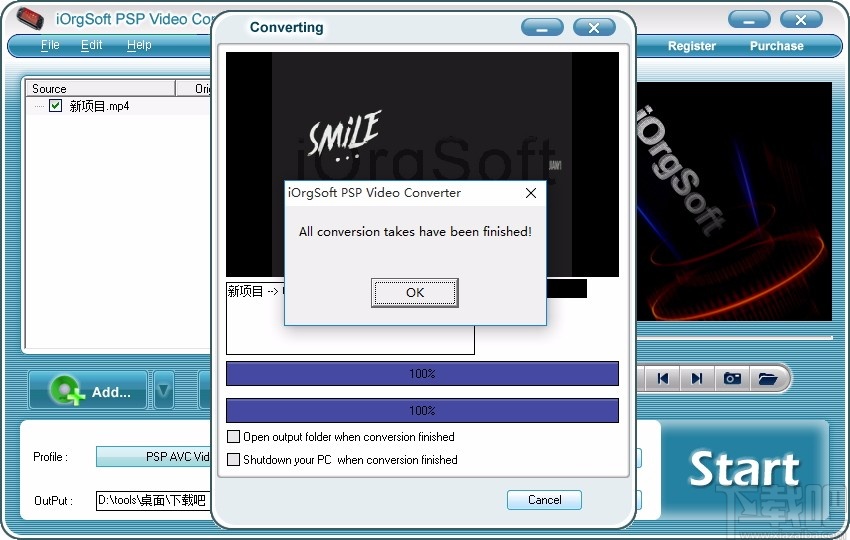Screen dimensions: 850x540
Task: Open the snapshot folder icon
Action: click(x=768, y=378)
